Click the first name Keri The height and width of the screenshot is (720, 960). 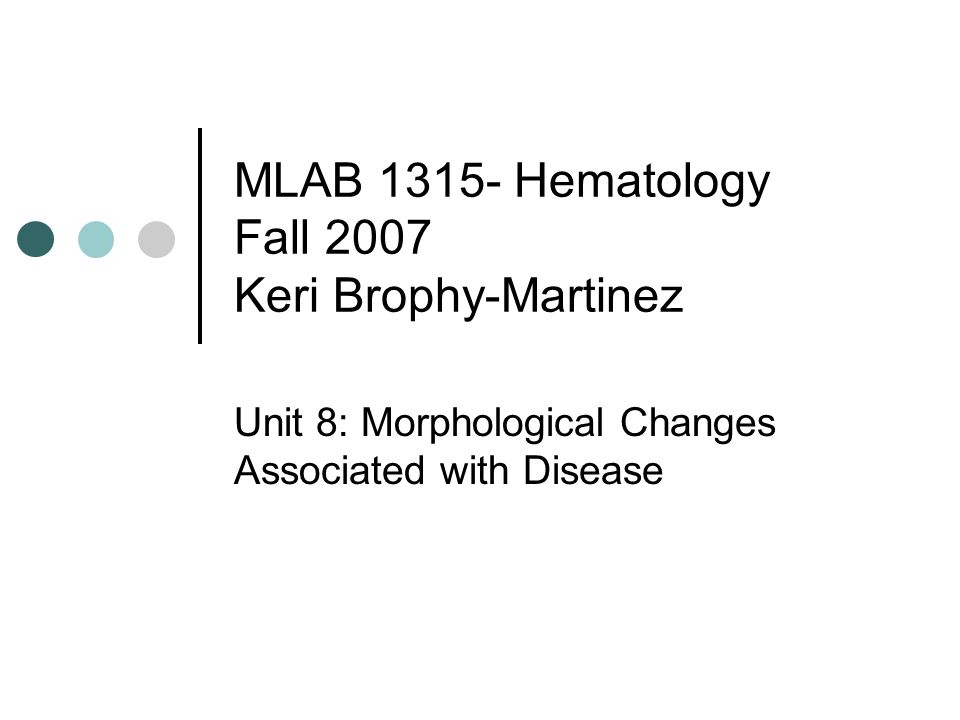point(276,294)
